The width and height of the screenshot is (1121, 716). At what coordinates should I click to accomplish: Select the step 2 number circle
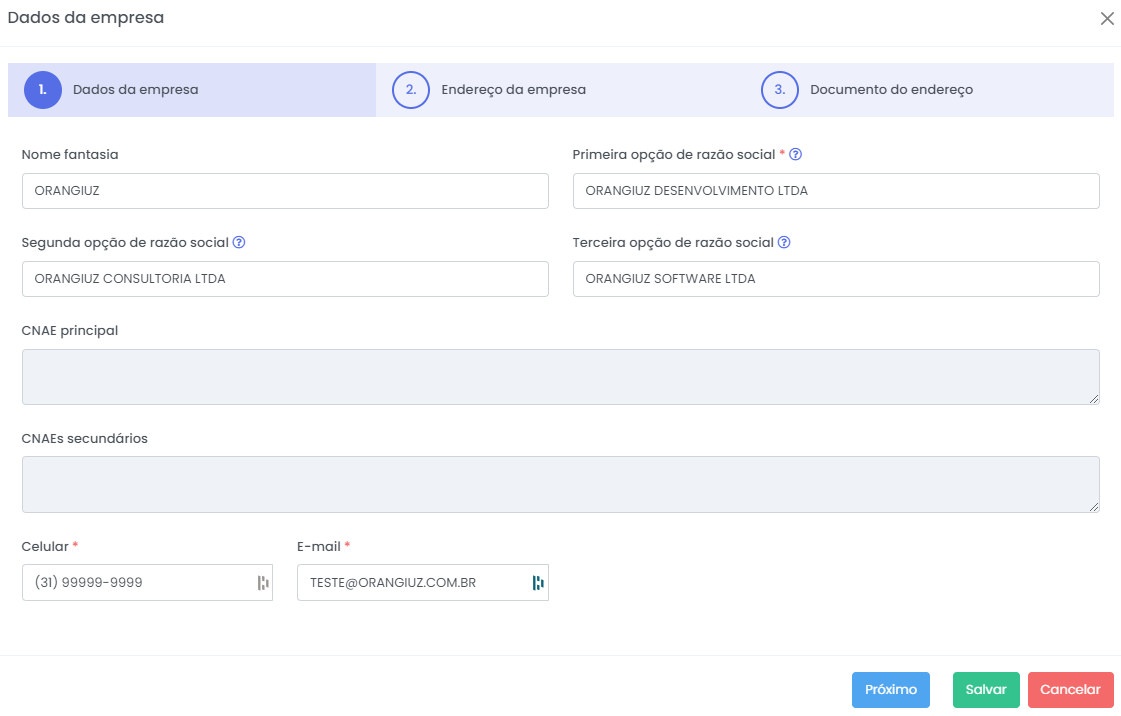point(411,90)
